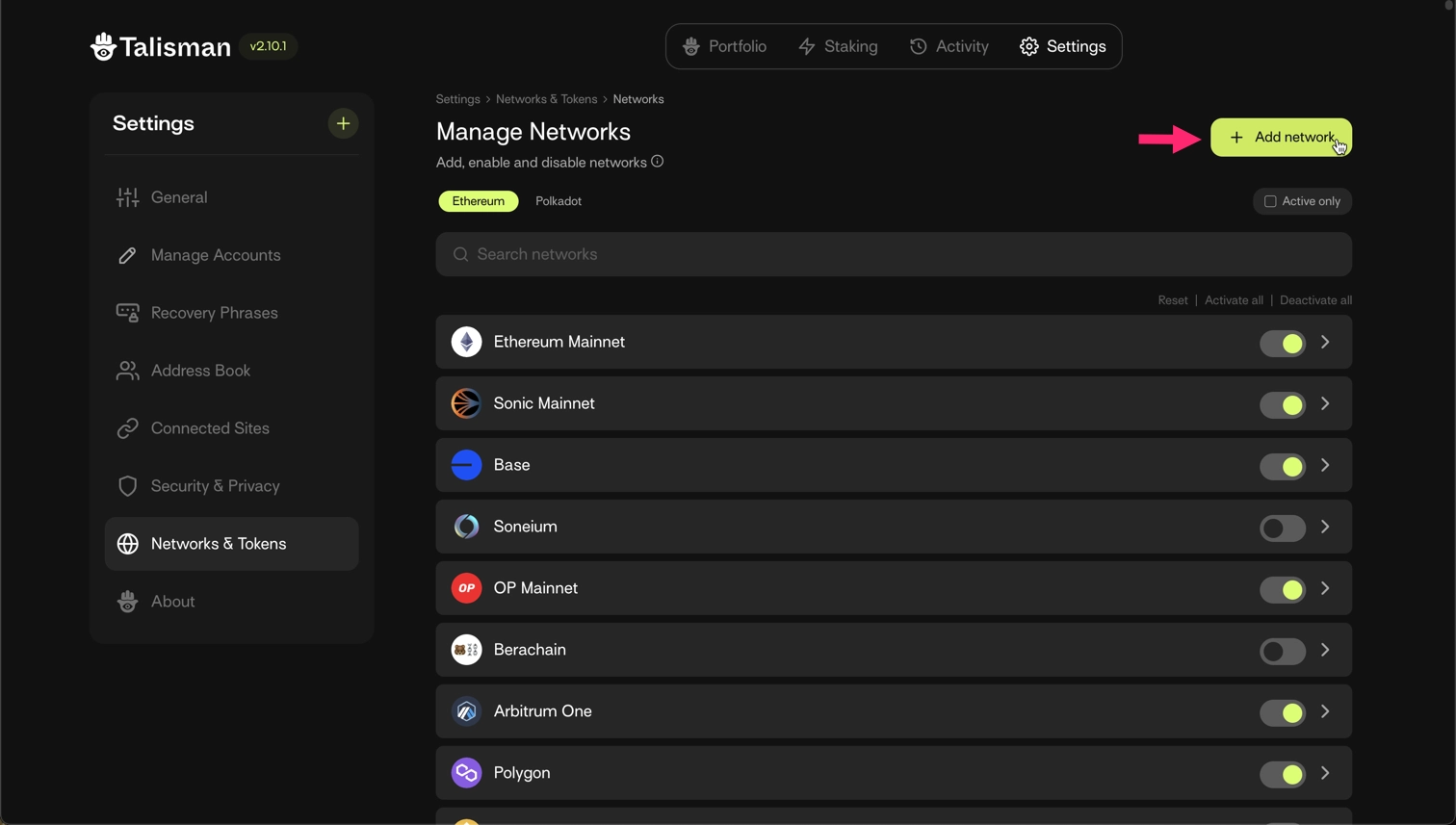Open the General settings menu item

point(231,197)
